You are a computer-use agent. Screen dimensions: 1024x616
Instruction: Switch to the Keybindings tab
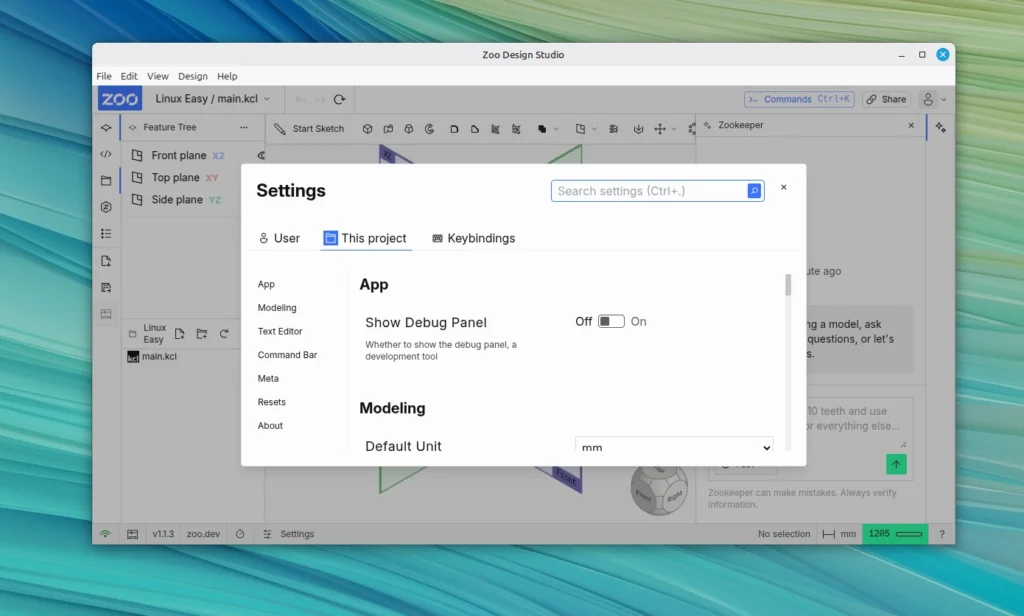[473, 238]
